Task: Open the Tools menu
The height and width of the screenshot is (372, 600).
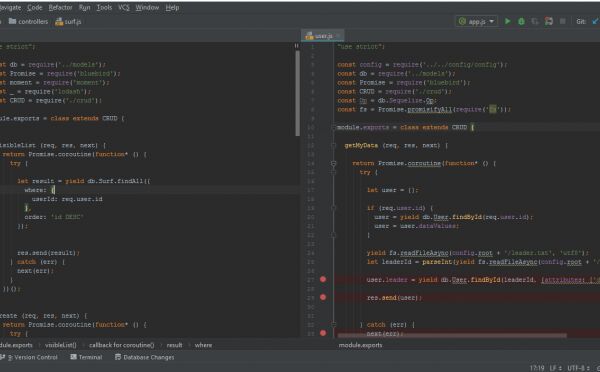Action: (x=104, y=8)
